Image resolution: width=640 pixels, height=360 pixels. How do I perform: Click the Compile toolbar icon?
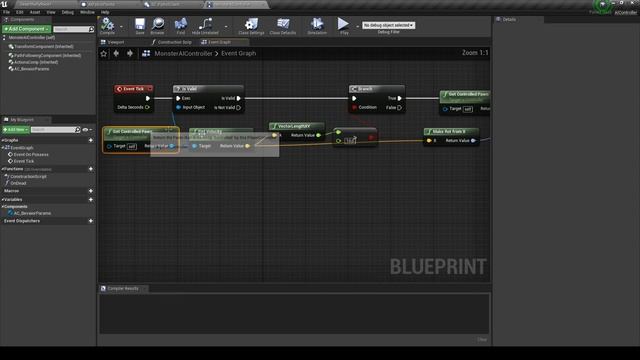point(107,25)
